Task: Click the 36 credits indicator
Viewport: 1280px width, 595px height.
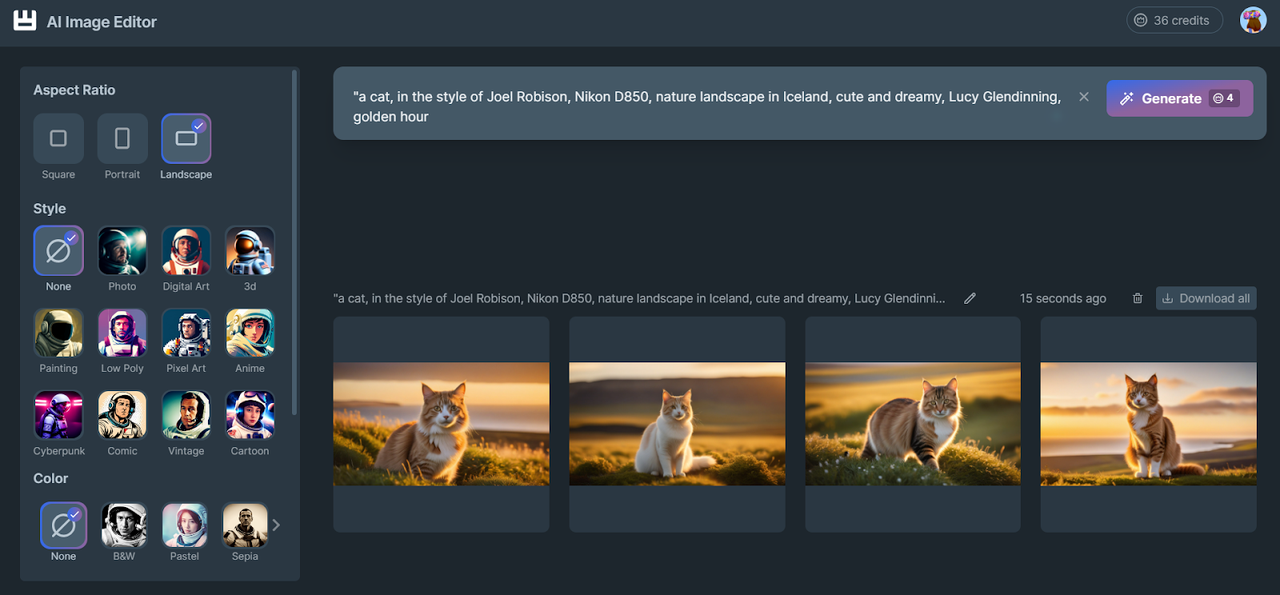Action: coord(1174,20)
